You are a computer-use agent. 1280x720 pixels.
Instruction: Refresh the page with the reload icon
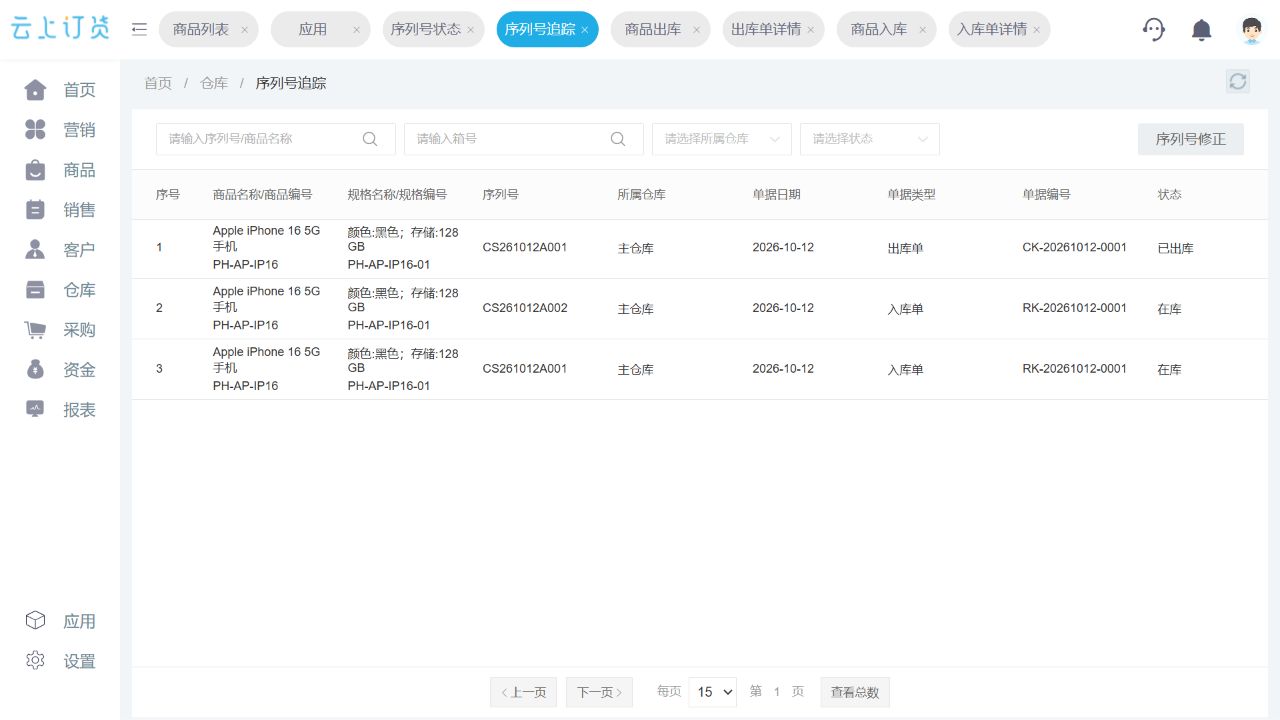tap(1238, 81)
